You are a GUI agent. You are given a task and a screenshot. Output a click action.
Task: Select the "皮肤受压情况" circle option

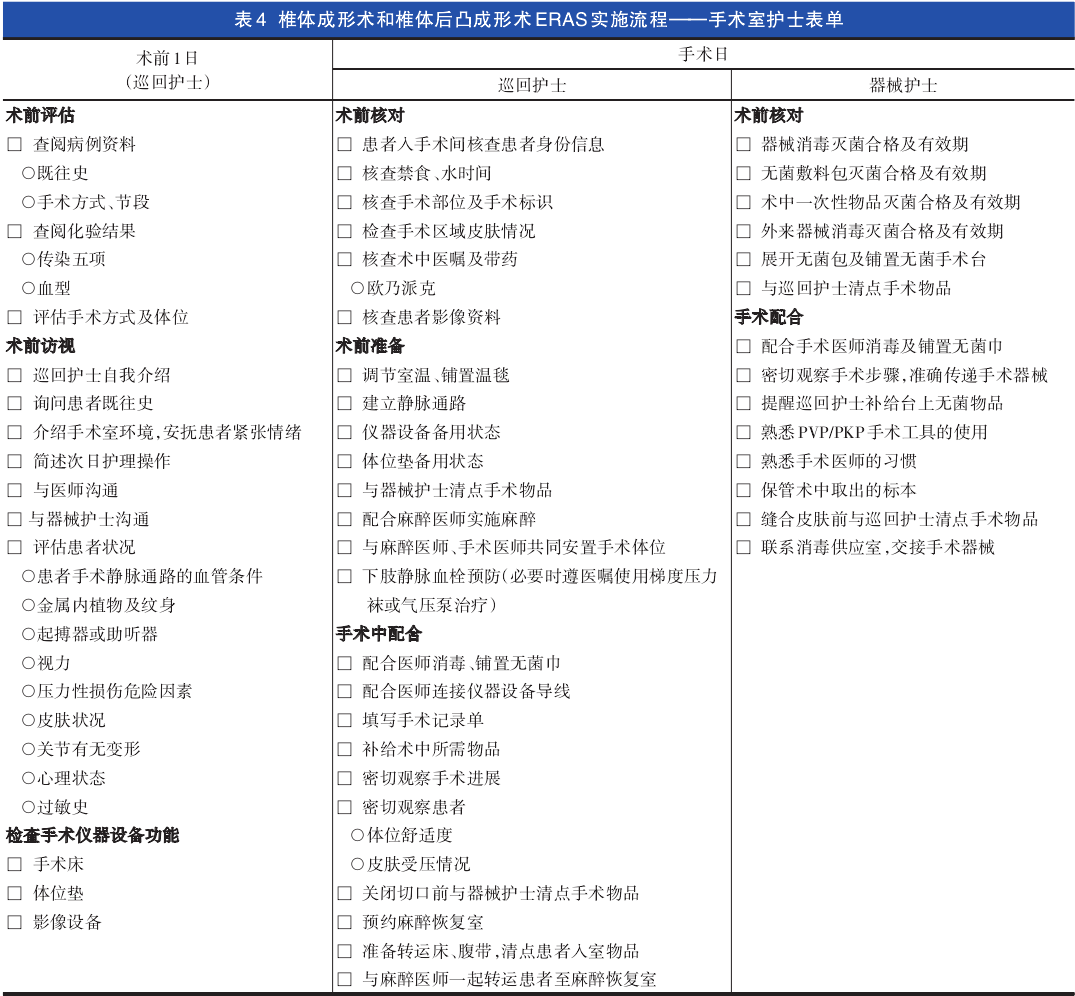(x=357, y=864)
